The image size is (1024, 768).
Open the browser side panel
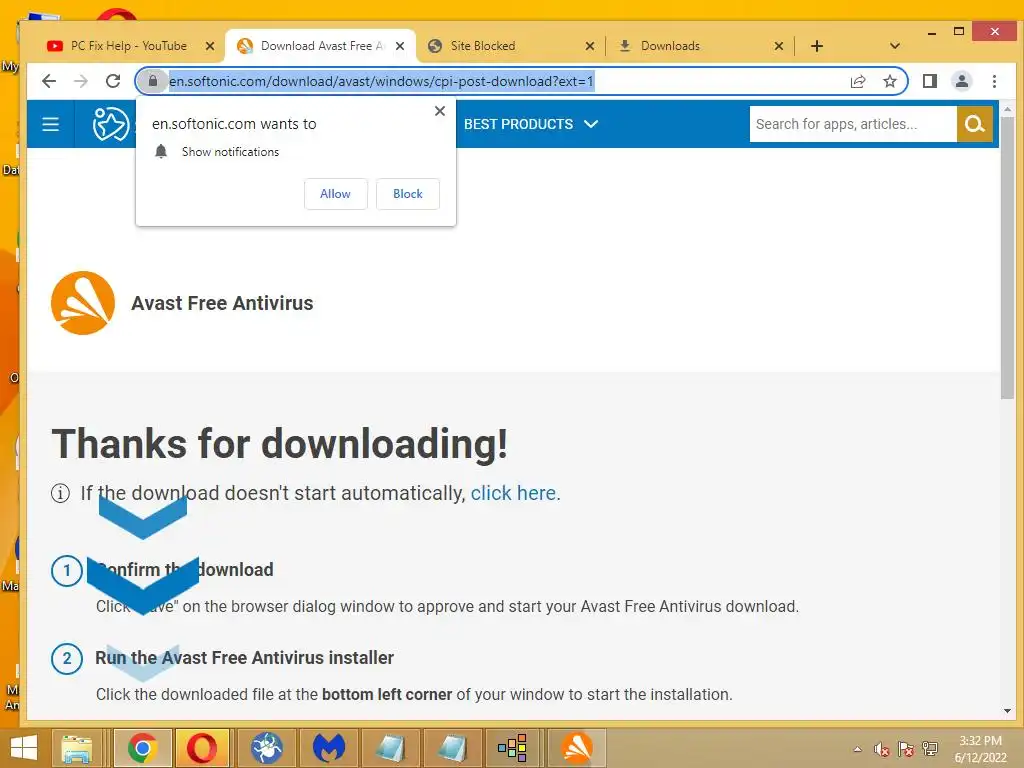pyautogui.click(x=930, y=81)
